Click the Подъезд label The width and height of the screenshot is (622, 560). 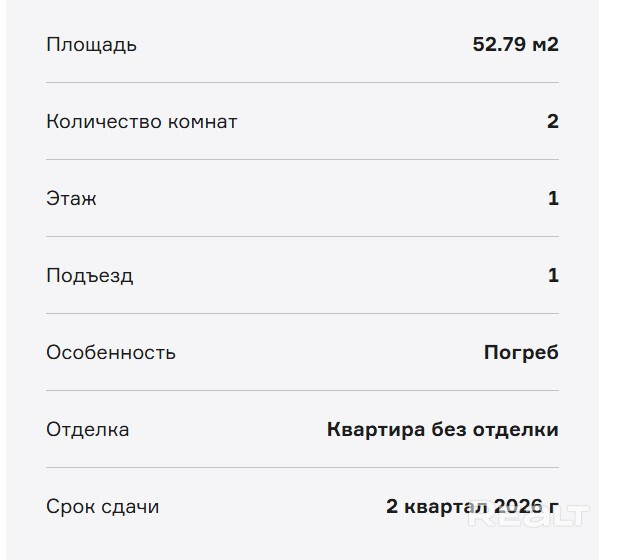click(x=89, y=276)
